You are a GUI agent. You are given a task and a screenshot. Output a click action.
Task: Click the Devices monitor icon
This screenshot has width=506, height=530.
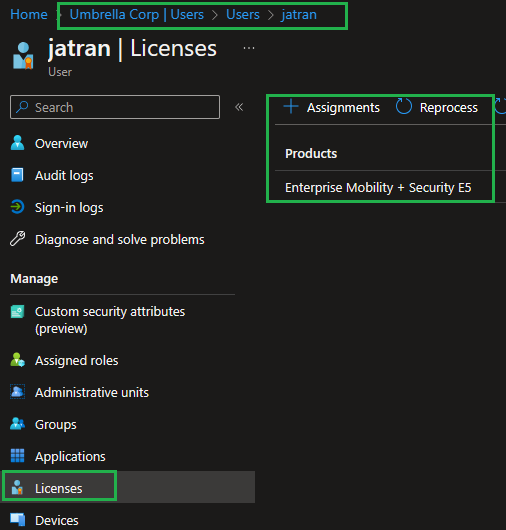(17, 520)
